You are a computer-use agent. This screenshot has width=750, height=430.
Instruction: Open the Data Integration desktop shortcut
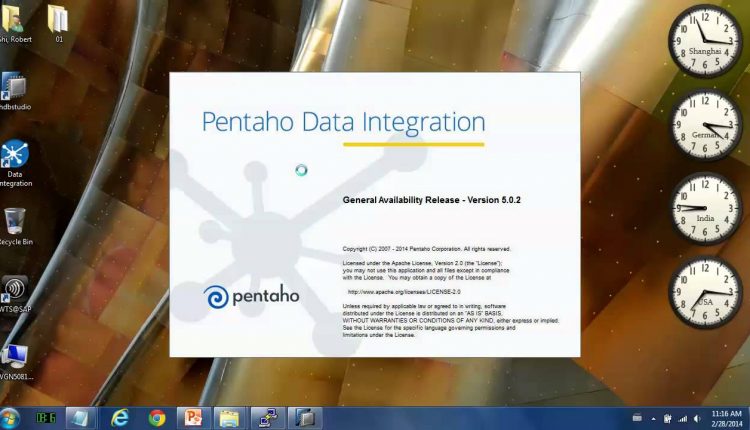(x=15, y=164)
